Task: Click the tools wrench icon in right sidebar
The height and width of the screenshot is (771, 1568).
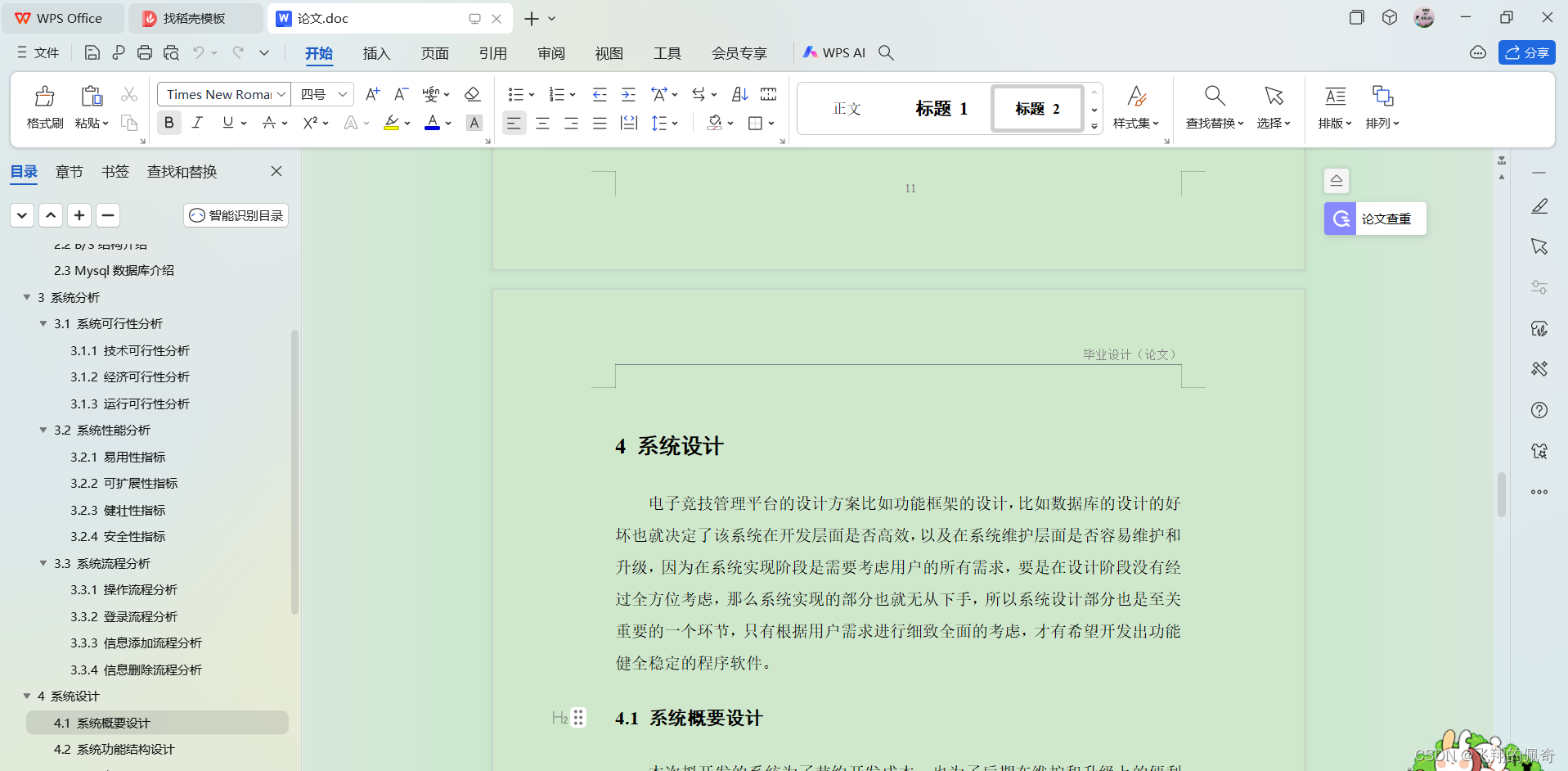Action: 1539,369
